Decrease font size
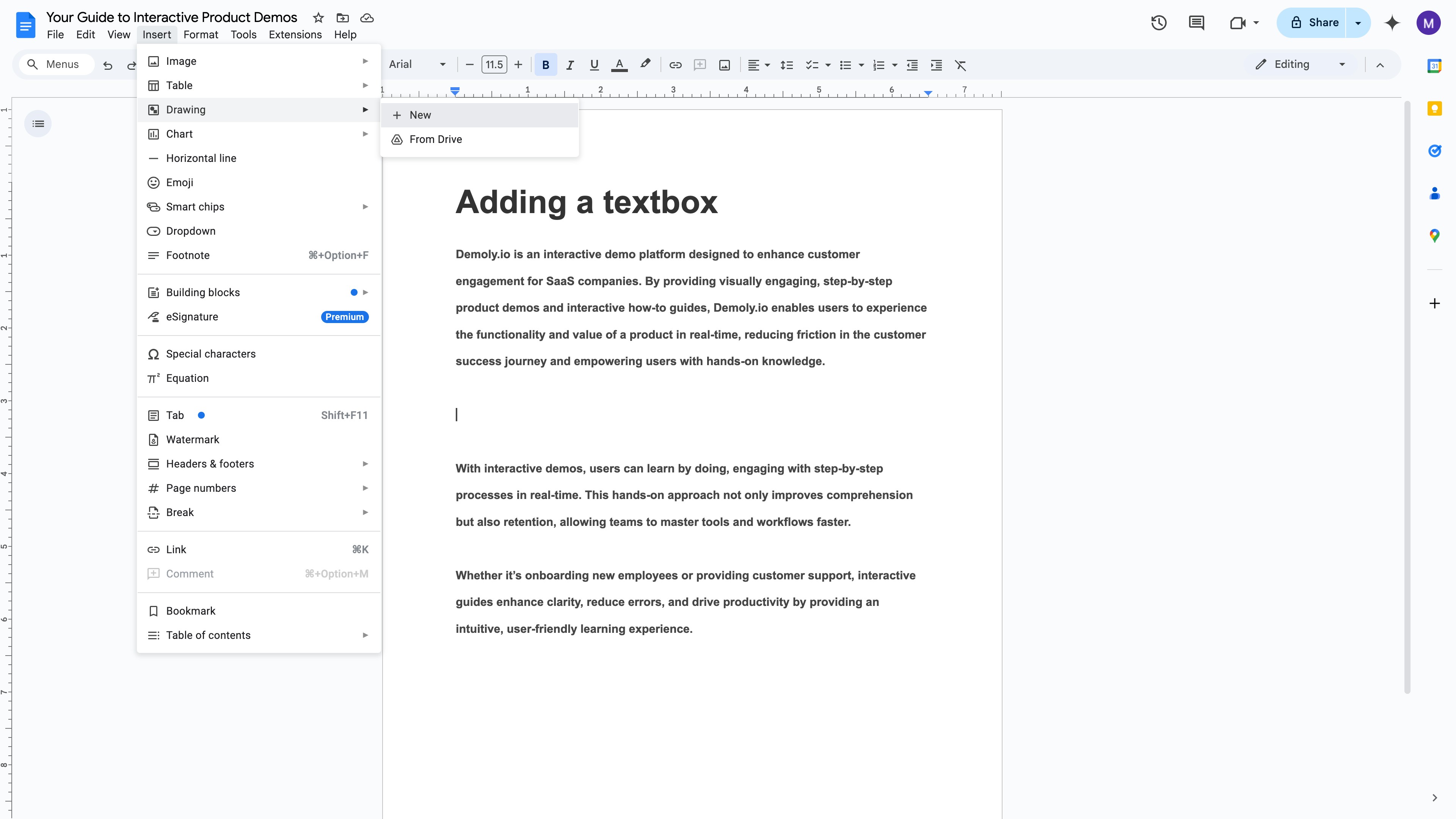1456x819 pixels. coord(469,64)
